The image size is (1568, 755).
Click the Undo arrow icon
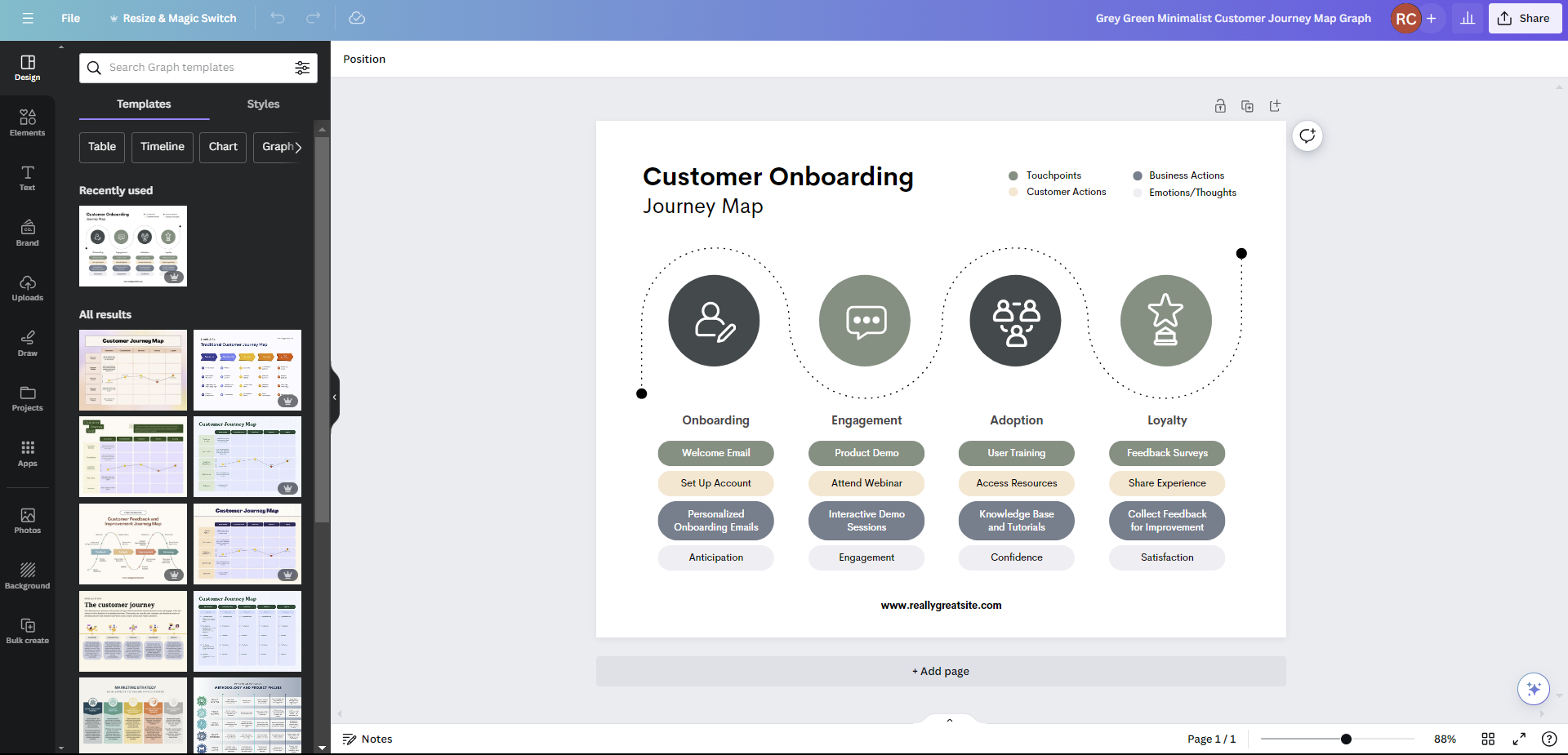[x=278, y=18]
